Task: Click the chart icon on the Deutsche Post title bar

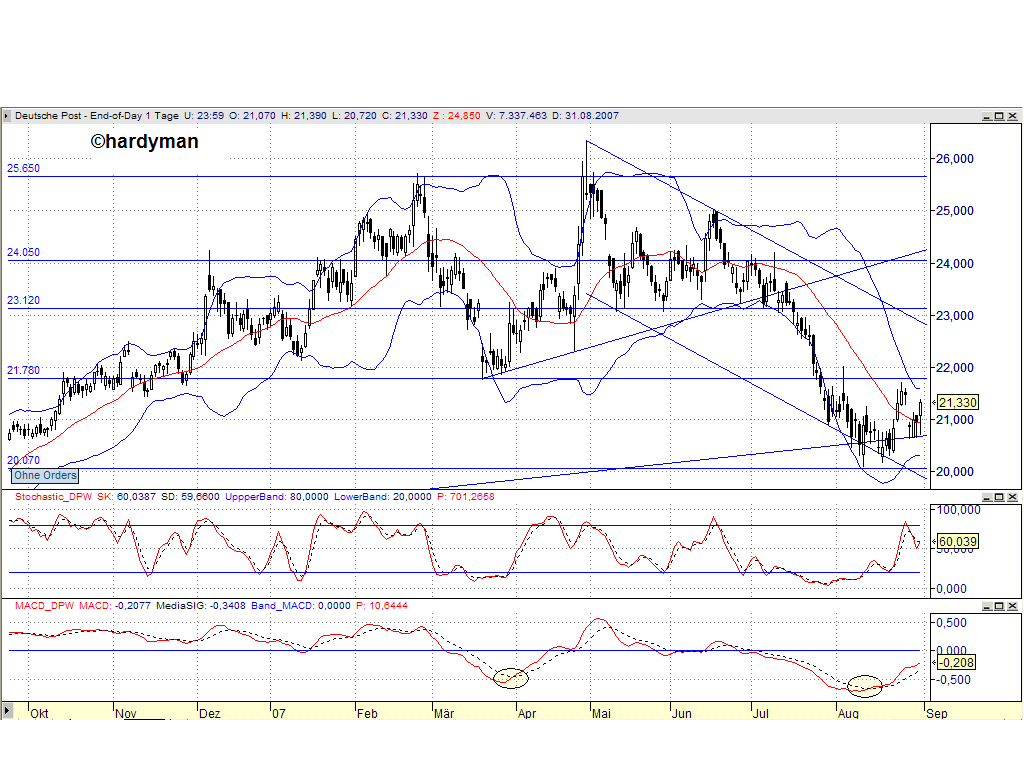Action: pyautogui.click(x=8, y=115)
